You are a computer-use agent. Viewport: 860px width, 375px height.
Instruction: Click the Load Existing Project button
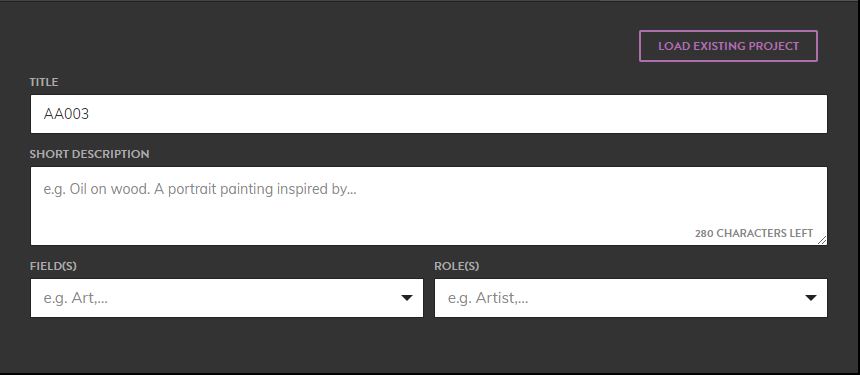(728, 46)
